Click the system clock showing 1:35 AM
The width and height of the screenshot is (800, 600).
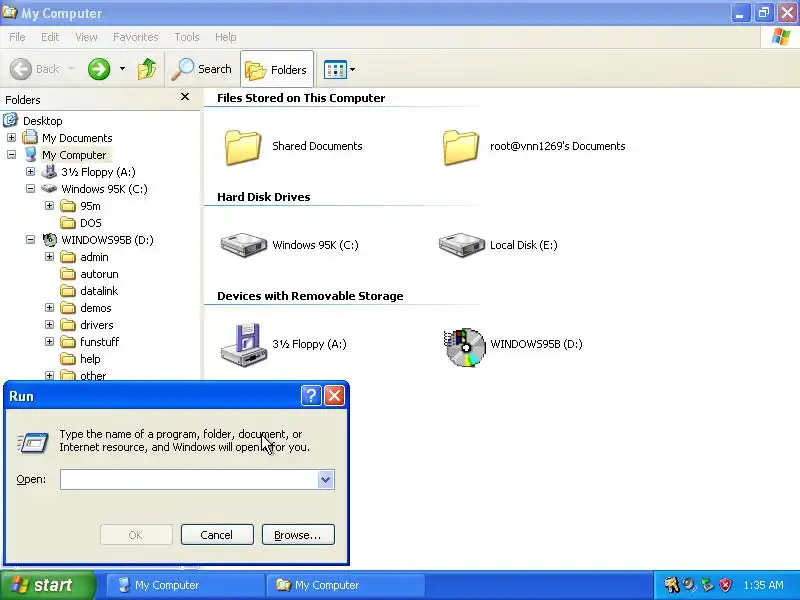point(763,585)
